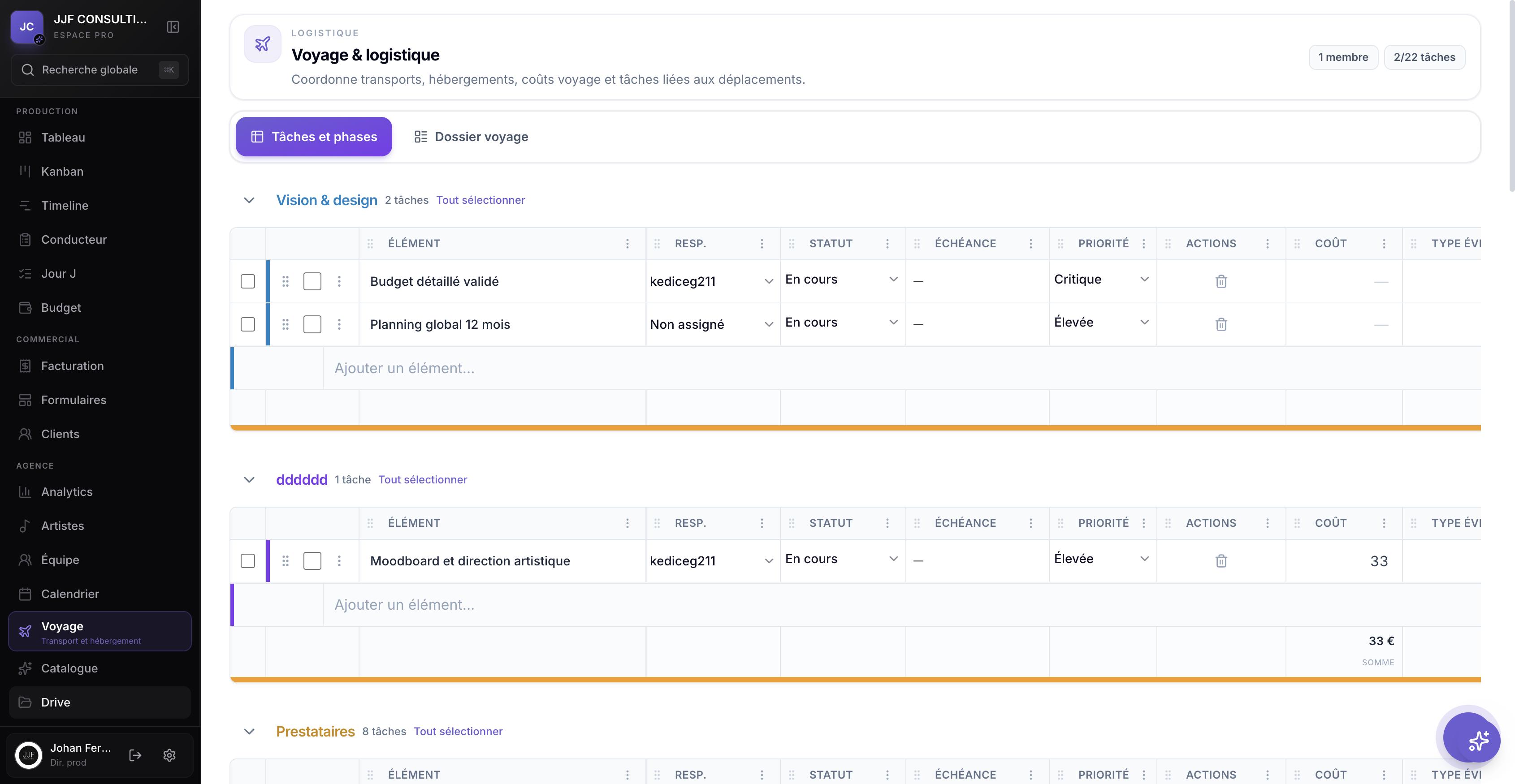This screenshot has width=1515, height=784.
Task: Click the page vertical scrollbar
Action: 1511,94
